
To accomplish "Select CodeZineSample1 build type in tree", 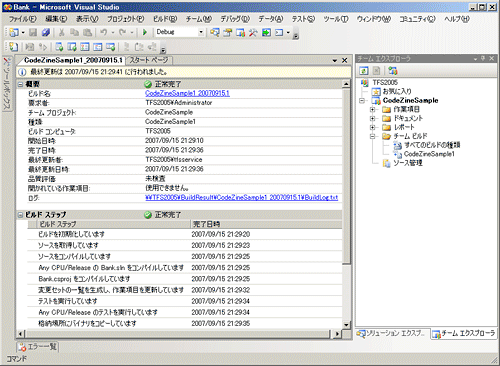I will coord(429,154).
